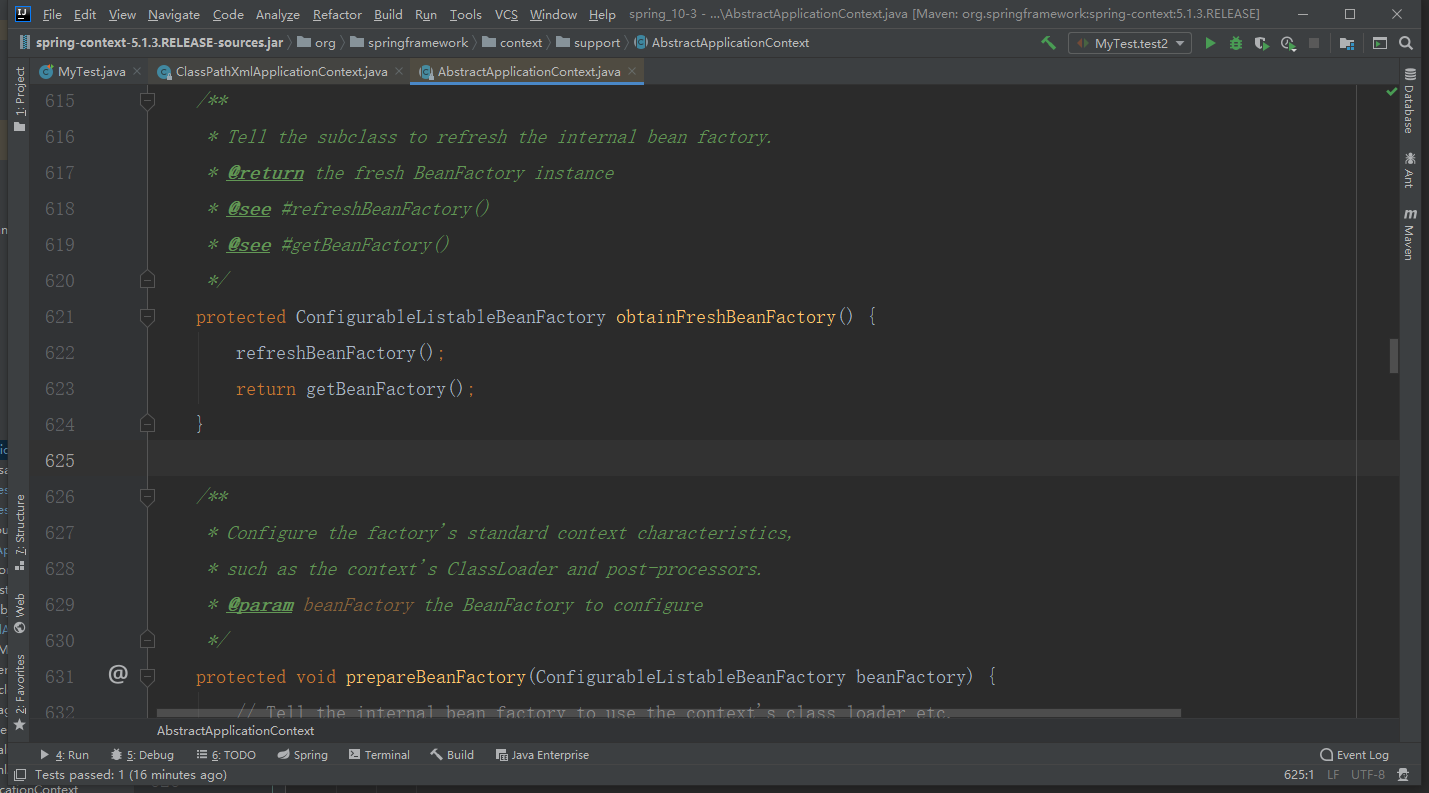
Task: Open the Event Log button
Action: pyautogui.click(x=1354, y=755)
